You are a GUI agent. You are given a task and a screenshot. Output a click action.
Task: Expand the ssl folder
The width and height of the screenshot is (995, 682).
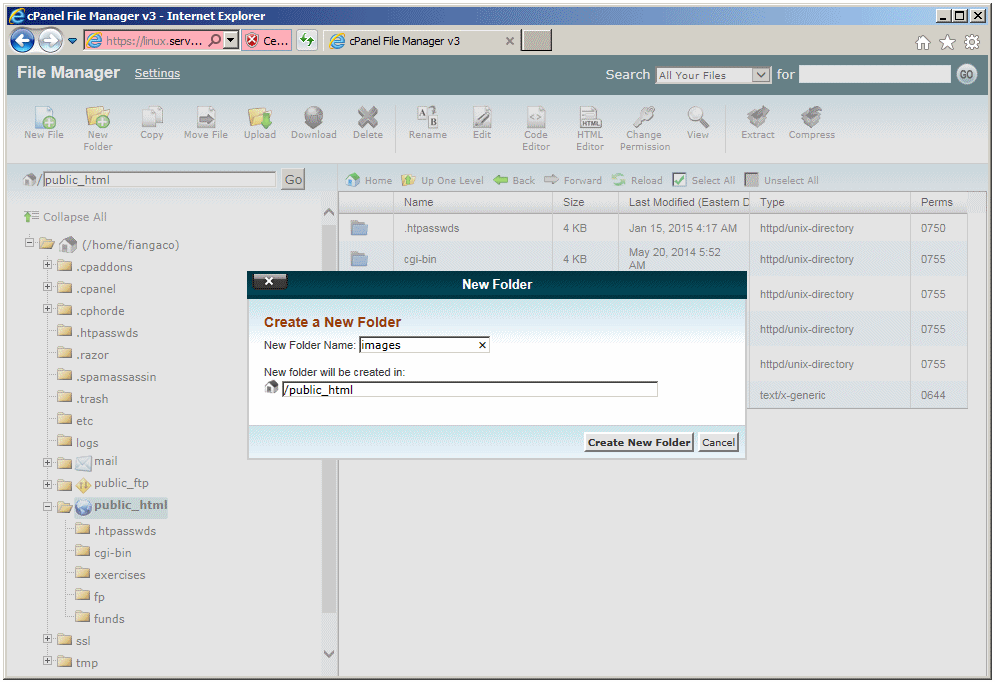pos(48,639)
